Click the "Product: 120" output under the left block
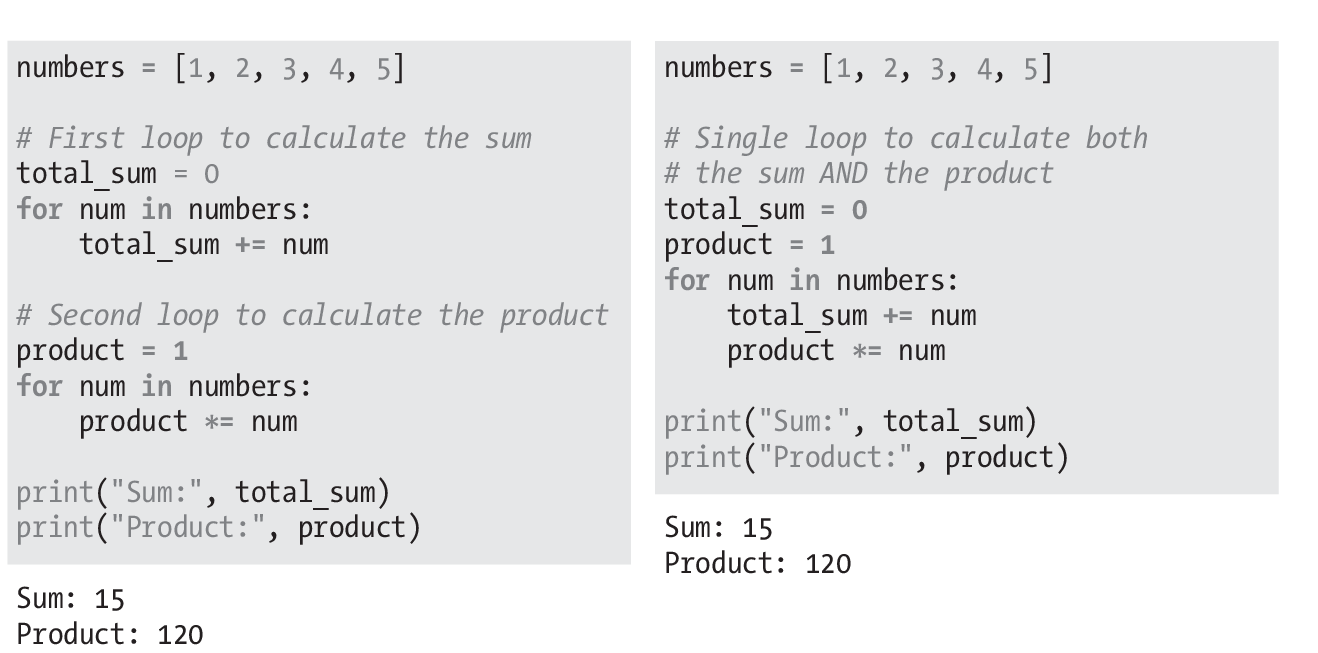The height and width of the screenshot is (653, 1318). [110, 634]
